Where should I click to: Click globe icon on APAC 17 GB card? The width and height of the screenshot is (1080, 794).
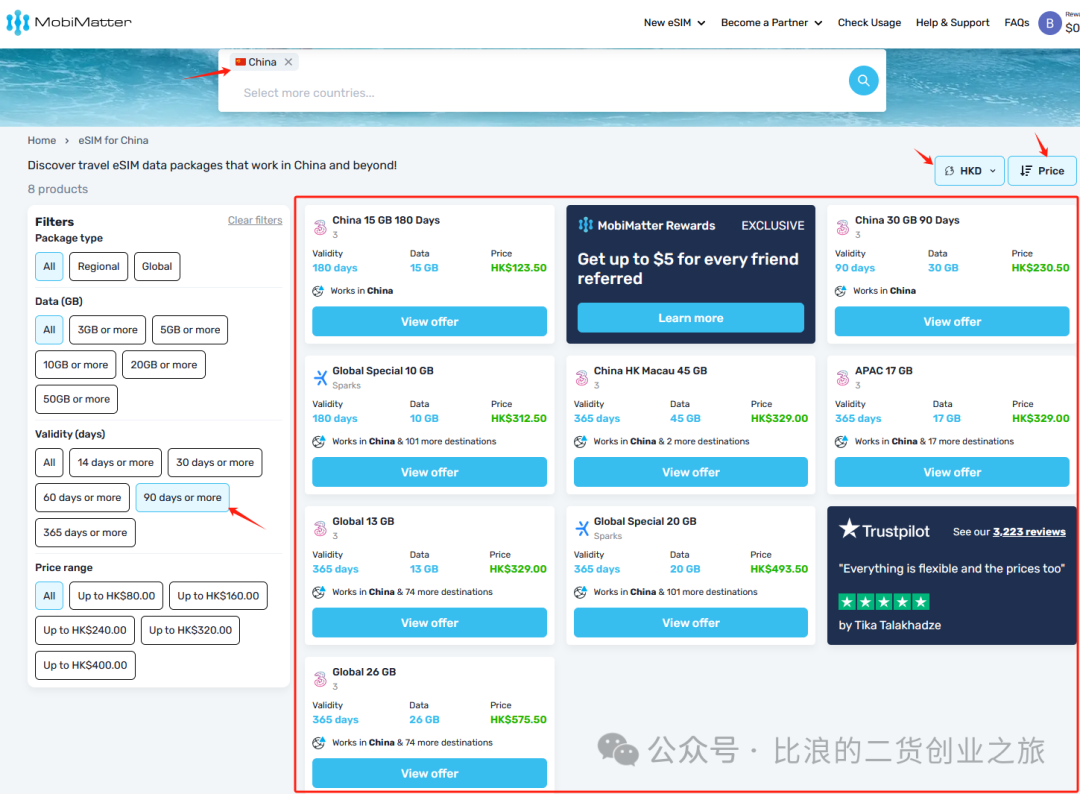click(x=841, y=441)
